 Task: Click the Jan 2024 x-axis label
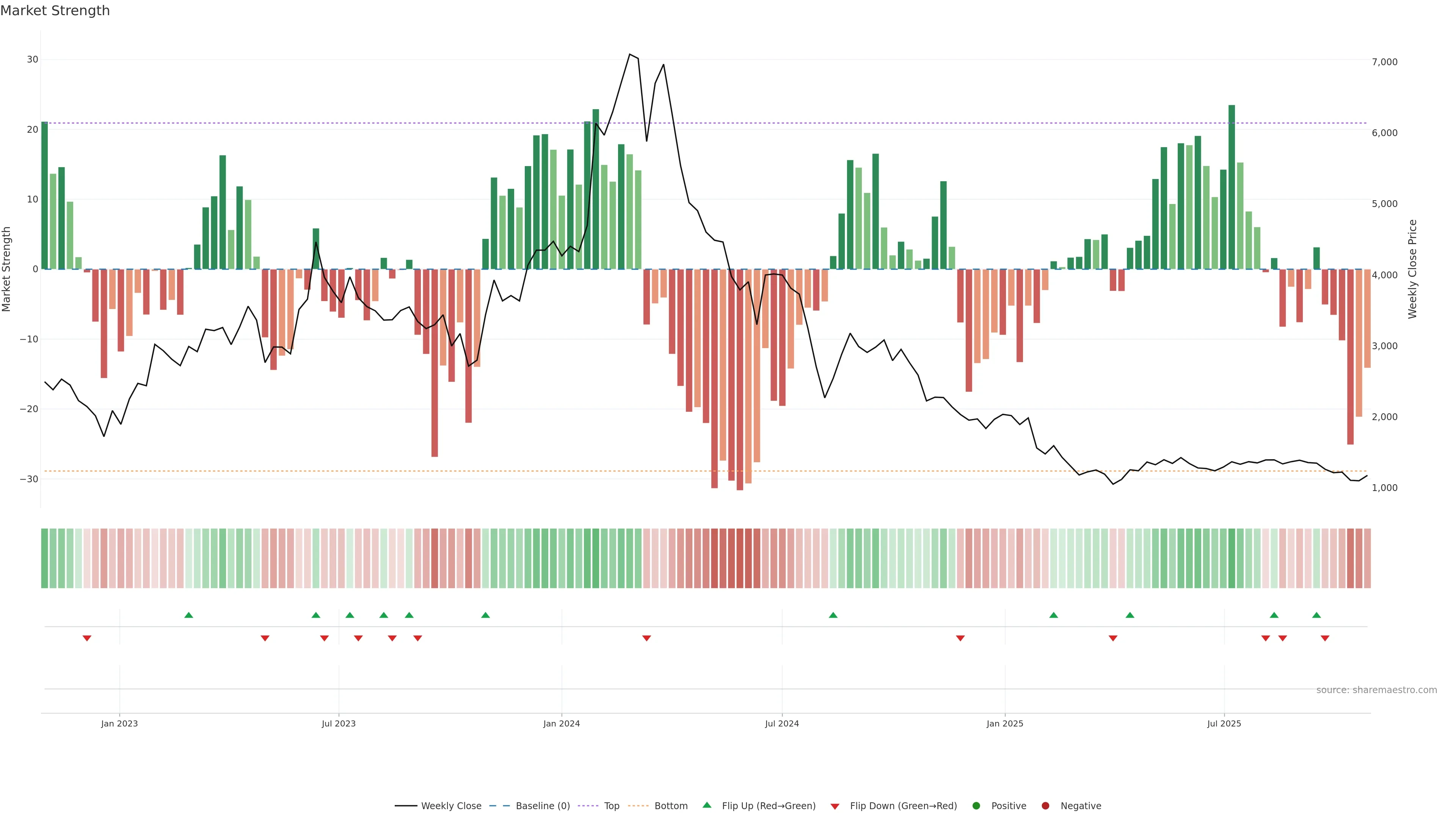click(561, 723)
